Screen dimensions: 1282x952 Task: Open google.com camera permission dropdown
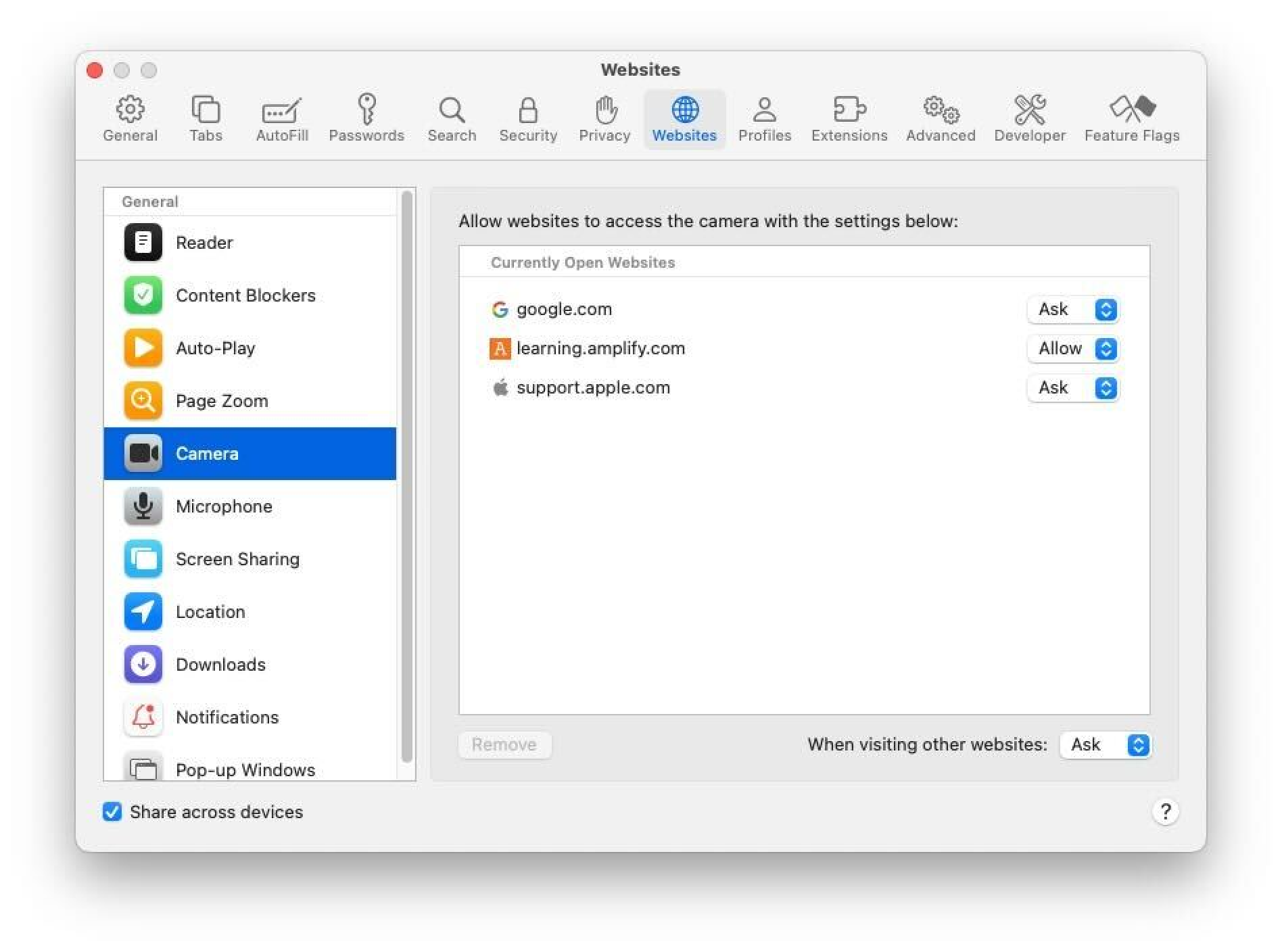tap(1073, 310)
